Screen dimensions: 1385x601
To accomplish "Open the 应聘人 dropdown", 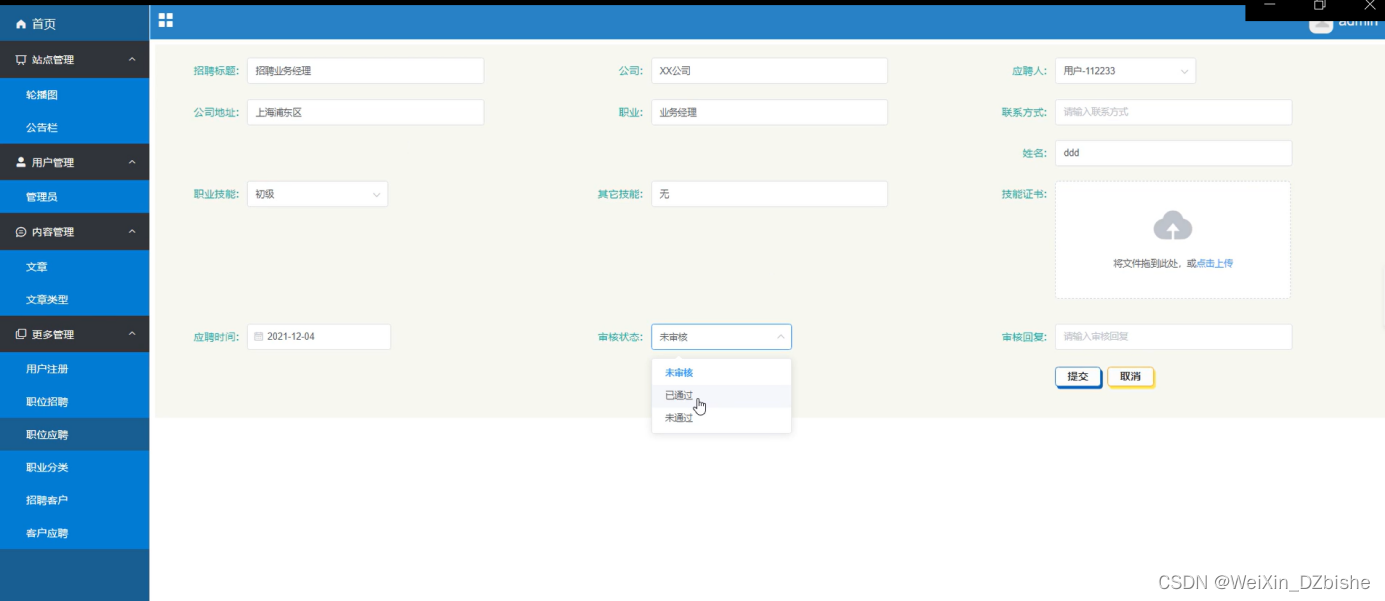I will click(x=1125, y=71).
